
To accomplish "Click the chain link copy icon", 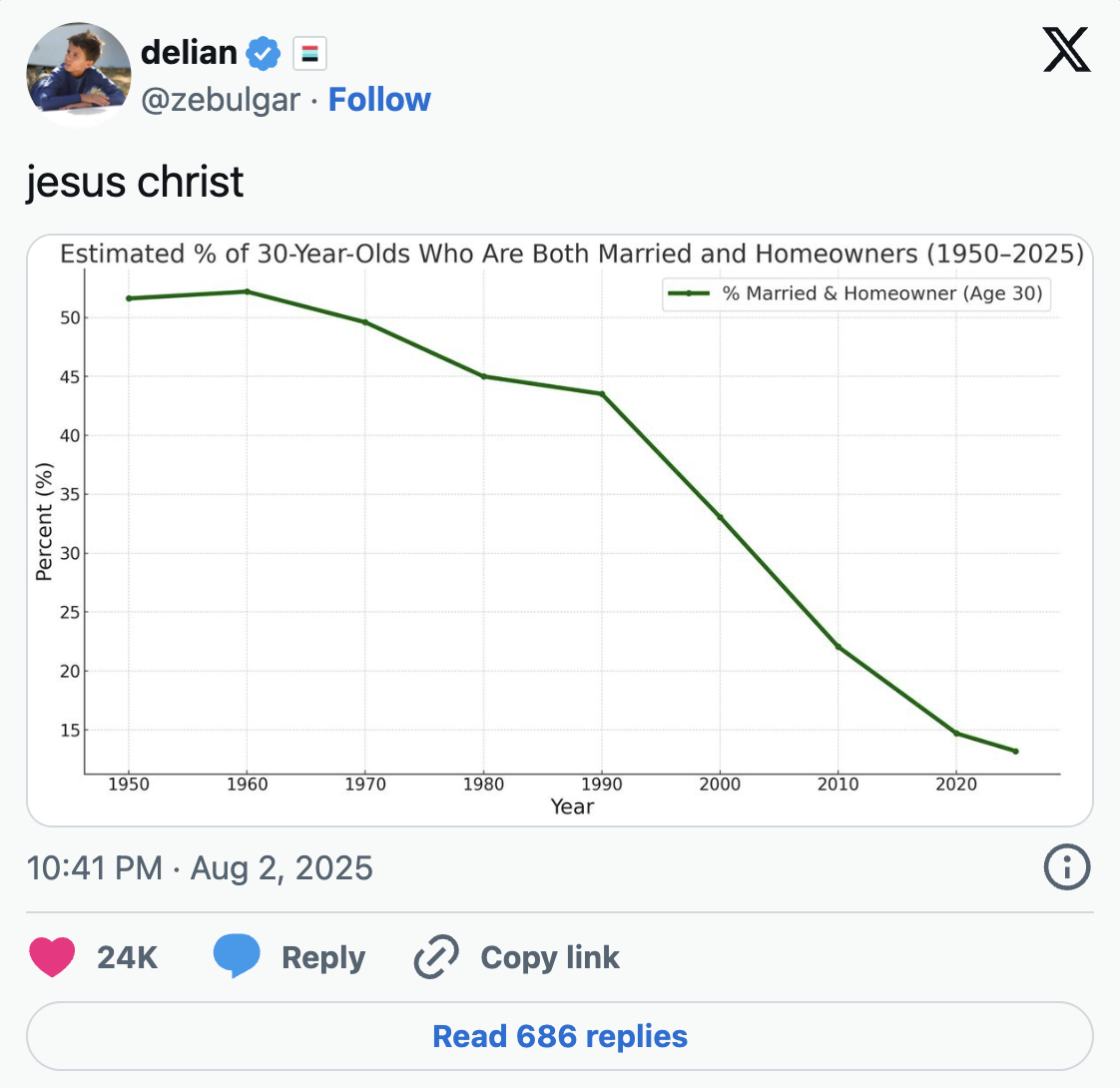I will [436, 956].
